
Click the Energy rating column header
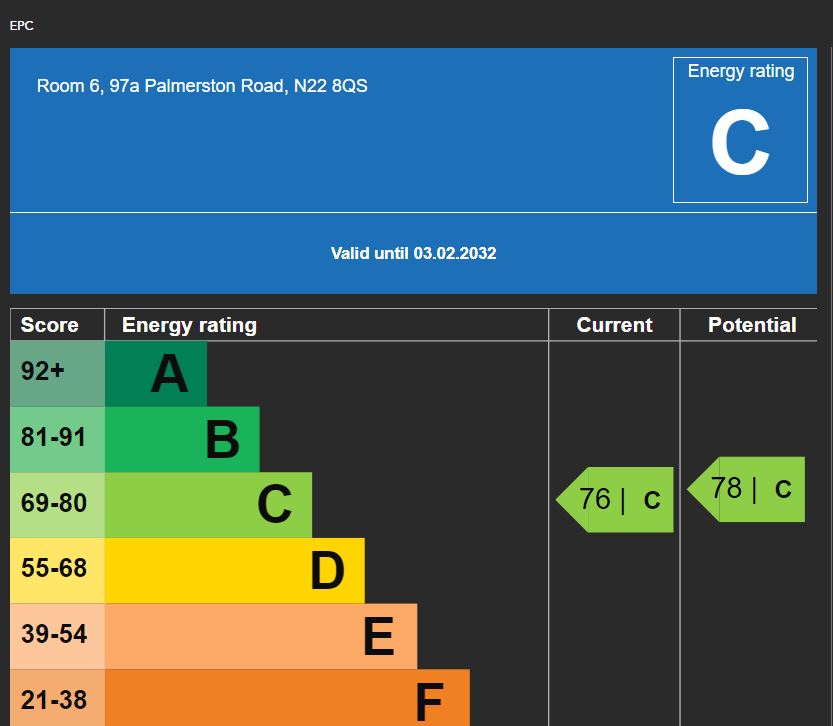pyautogui.click(x=189, y=325)
